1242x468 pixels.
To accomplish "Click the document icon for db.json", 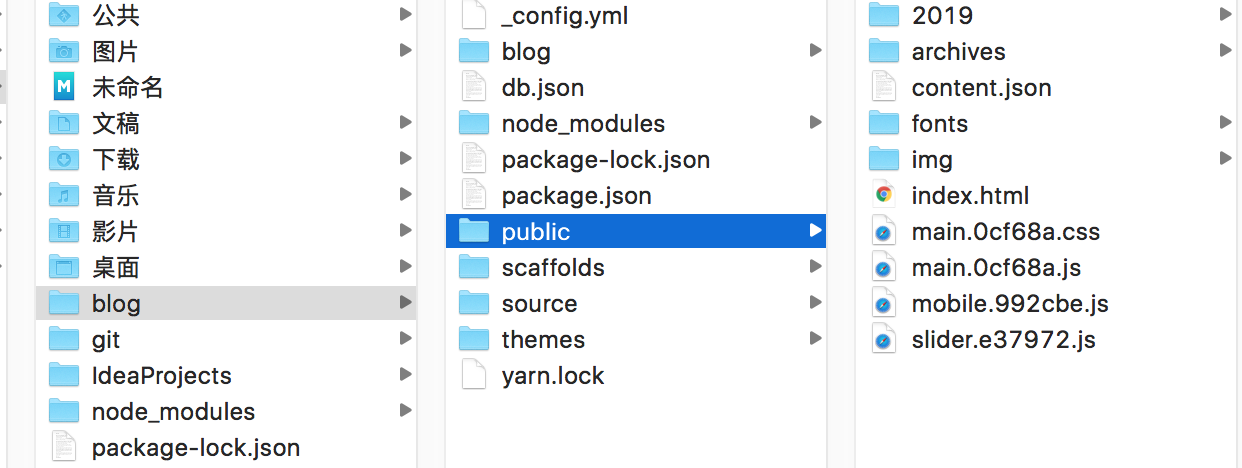I will 473,88.
